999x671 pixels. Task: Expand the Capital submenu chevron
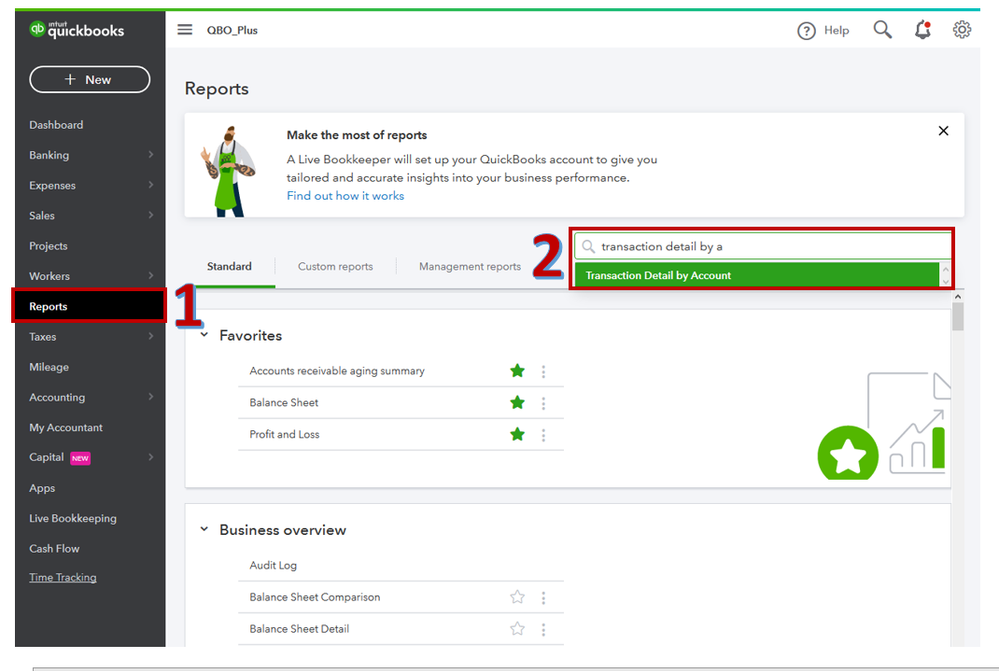click(151, 458)
